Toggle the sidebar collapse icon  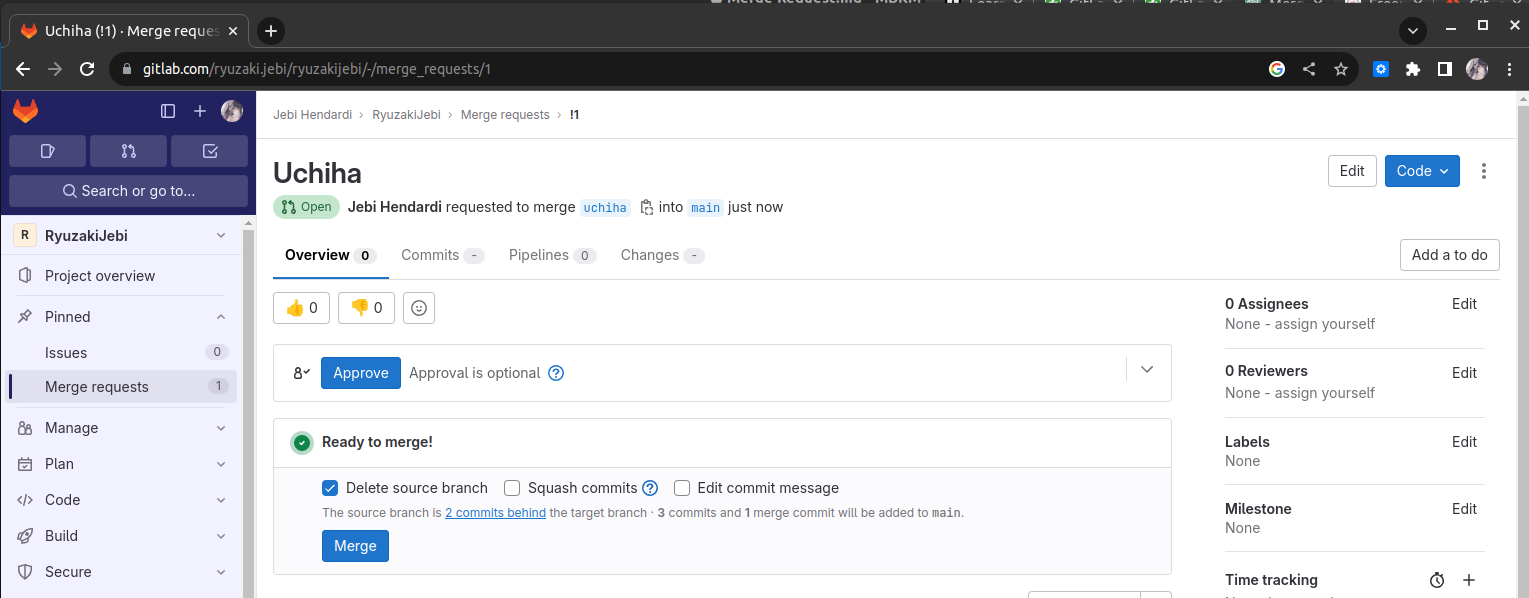168,111
